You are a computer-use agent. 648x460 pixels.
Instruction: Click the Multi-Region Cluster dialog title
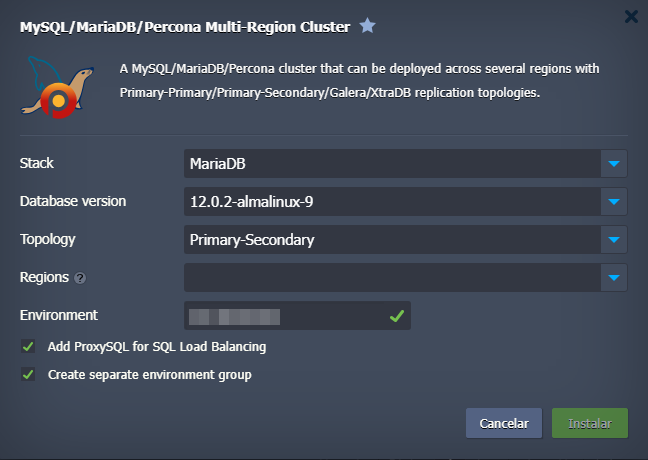(x=185, y=27)
